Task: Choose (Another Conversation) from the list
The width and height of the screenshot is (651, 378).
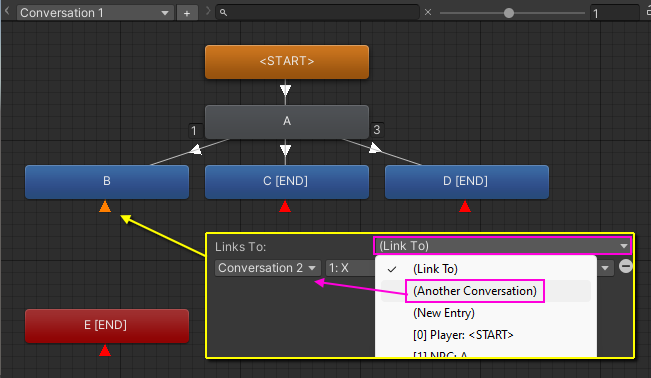Action: tap(475, 291)
